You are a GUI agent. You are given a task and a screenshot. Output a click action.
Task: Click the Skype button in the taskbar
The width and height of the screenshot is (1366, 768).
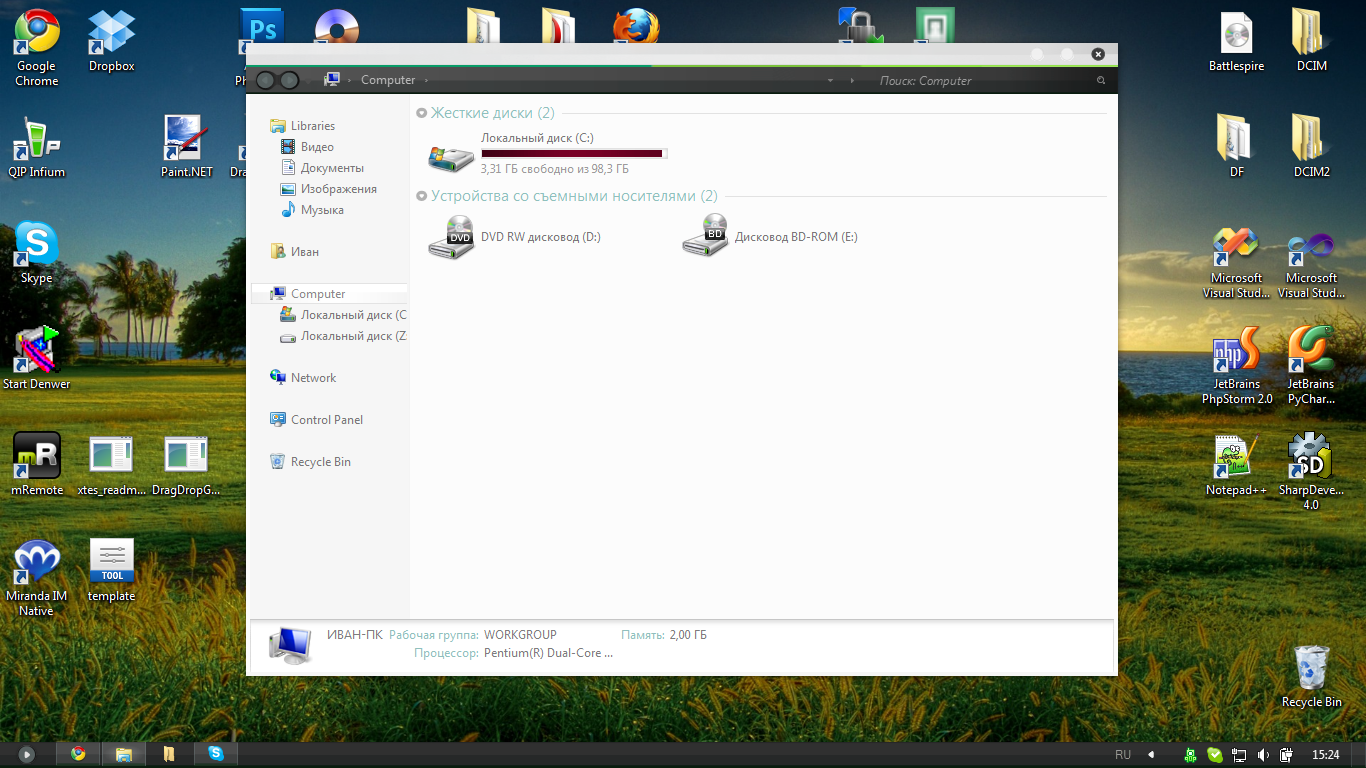coord(216,754)
